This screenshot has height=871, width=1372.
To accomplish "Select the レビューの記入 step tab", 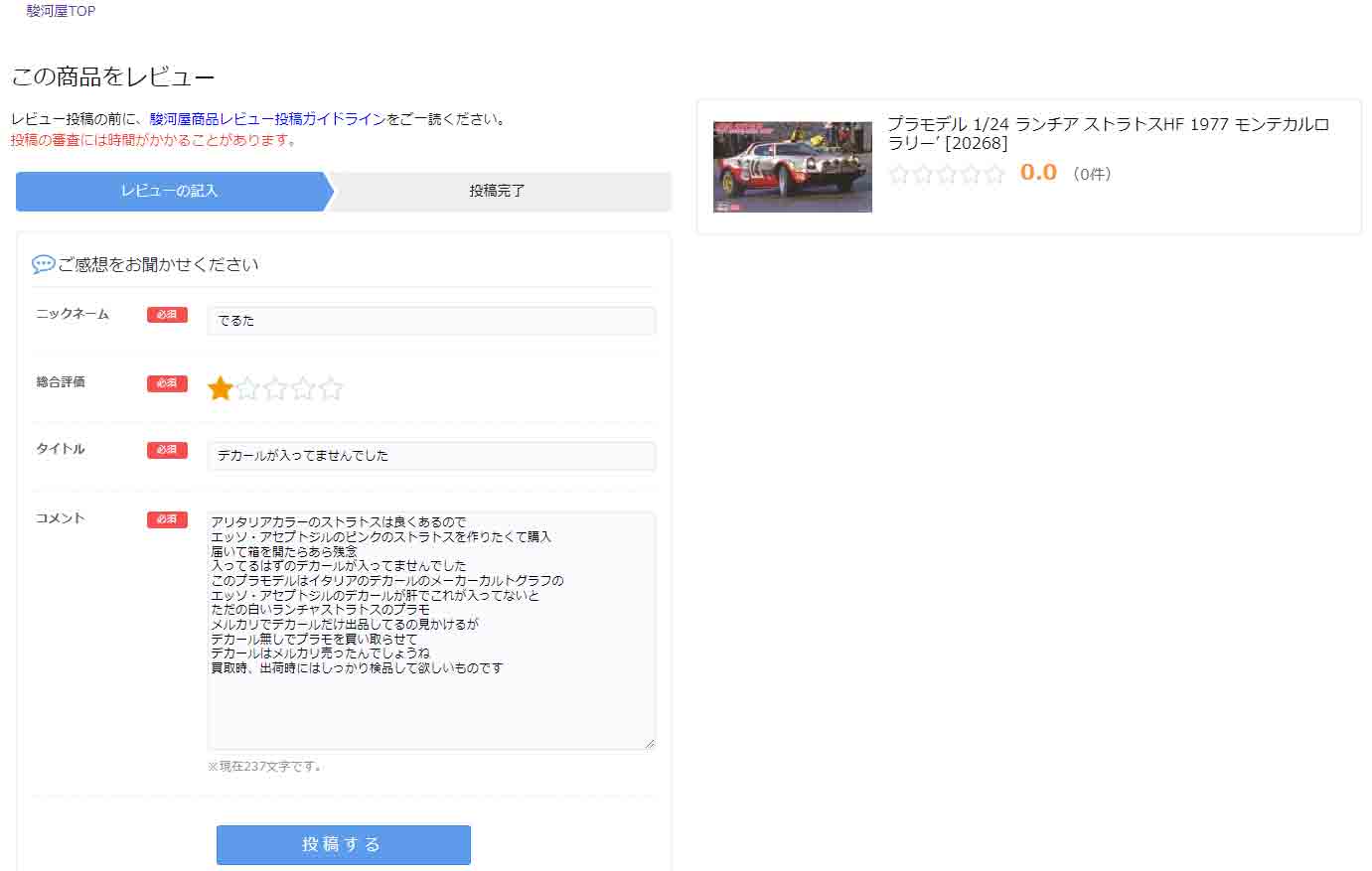I will pos(170,191).
